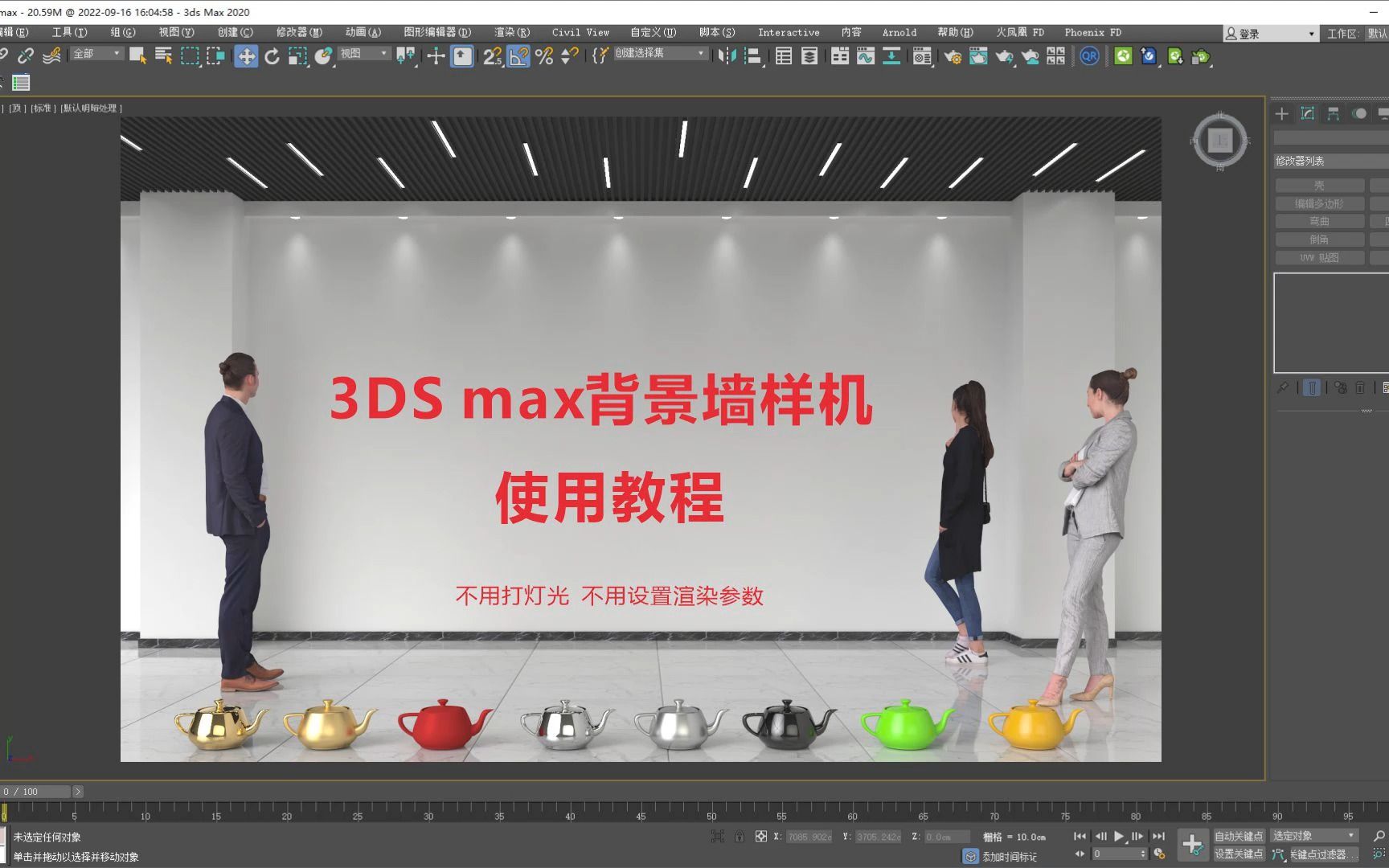The height and width of the screenshot is (868, 1389).
Task: Open Rendered Frame Window icon
Action: [x=978, y=55]
